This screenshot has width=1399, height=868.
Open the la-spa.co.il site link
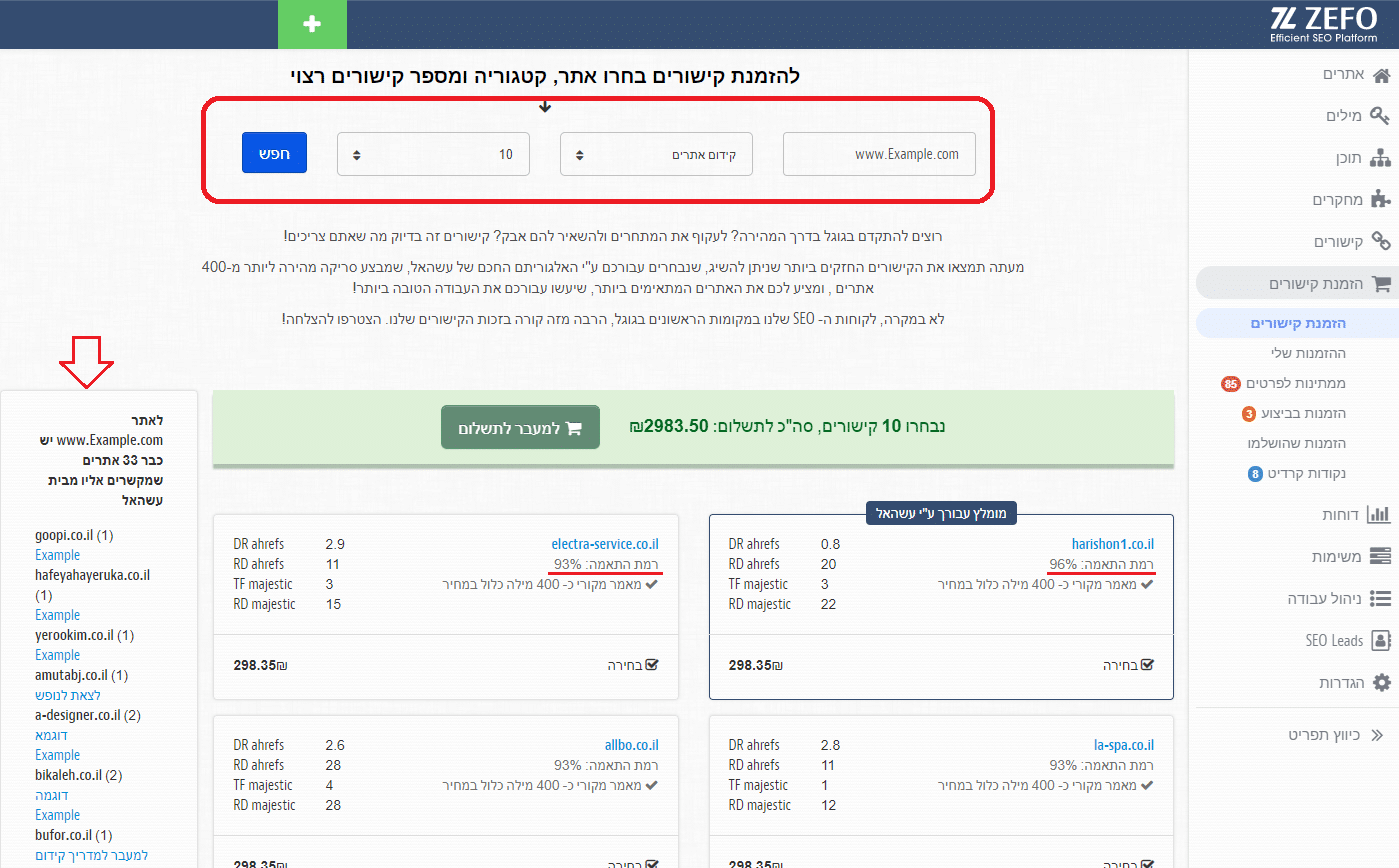click(1124, 745)
